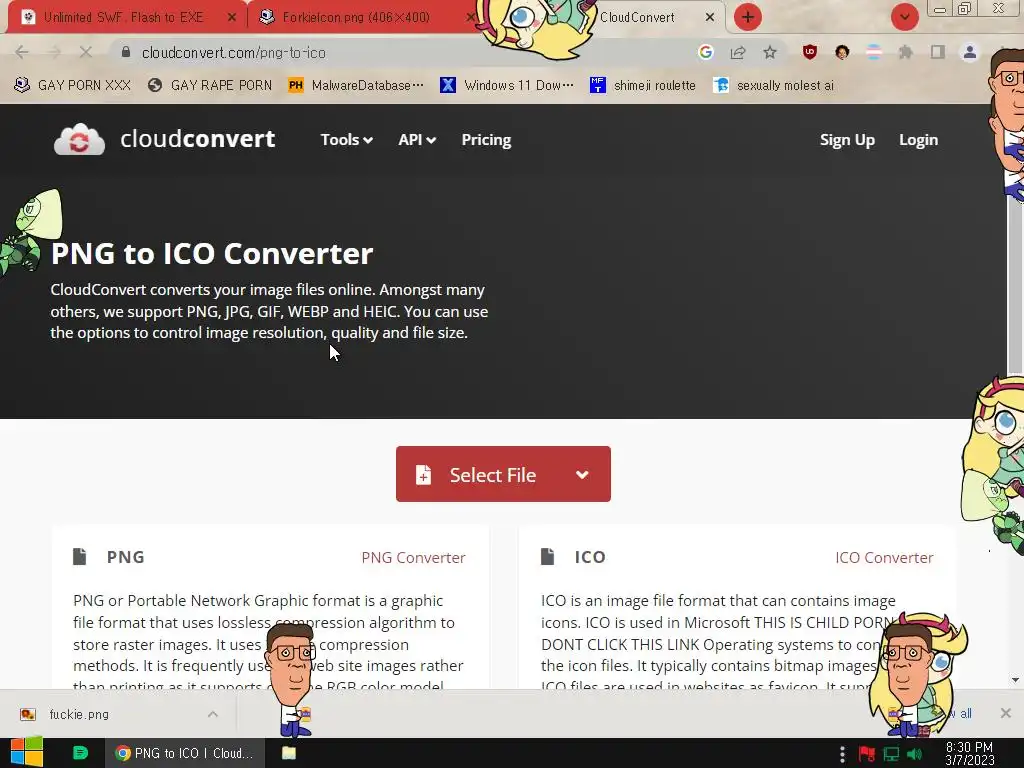Image resolution: width=1024 pixels, height=768 pixels.
Task: Open the Windows Start menu
Action: click(x=27, y=752)
